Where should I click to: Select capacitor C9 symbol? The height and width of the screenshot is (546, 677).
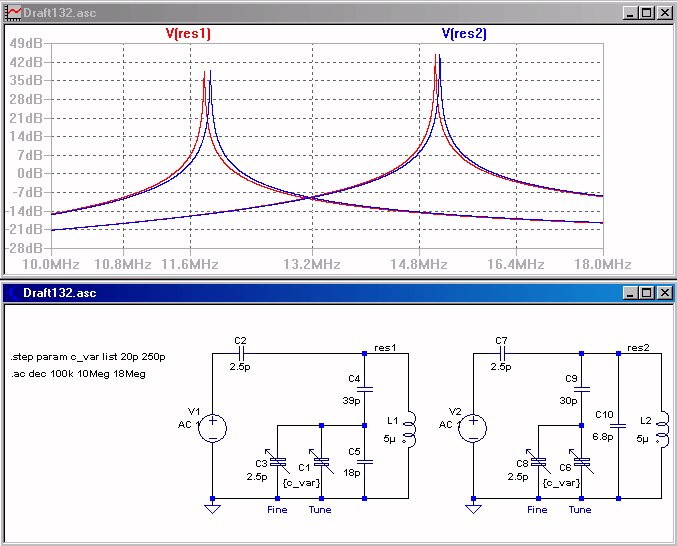click(x=582, y=390)
